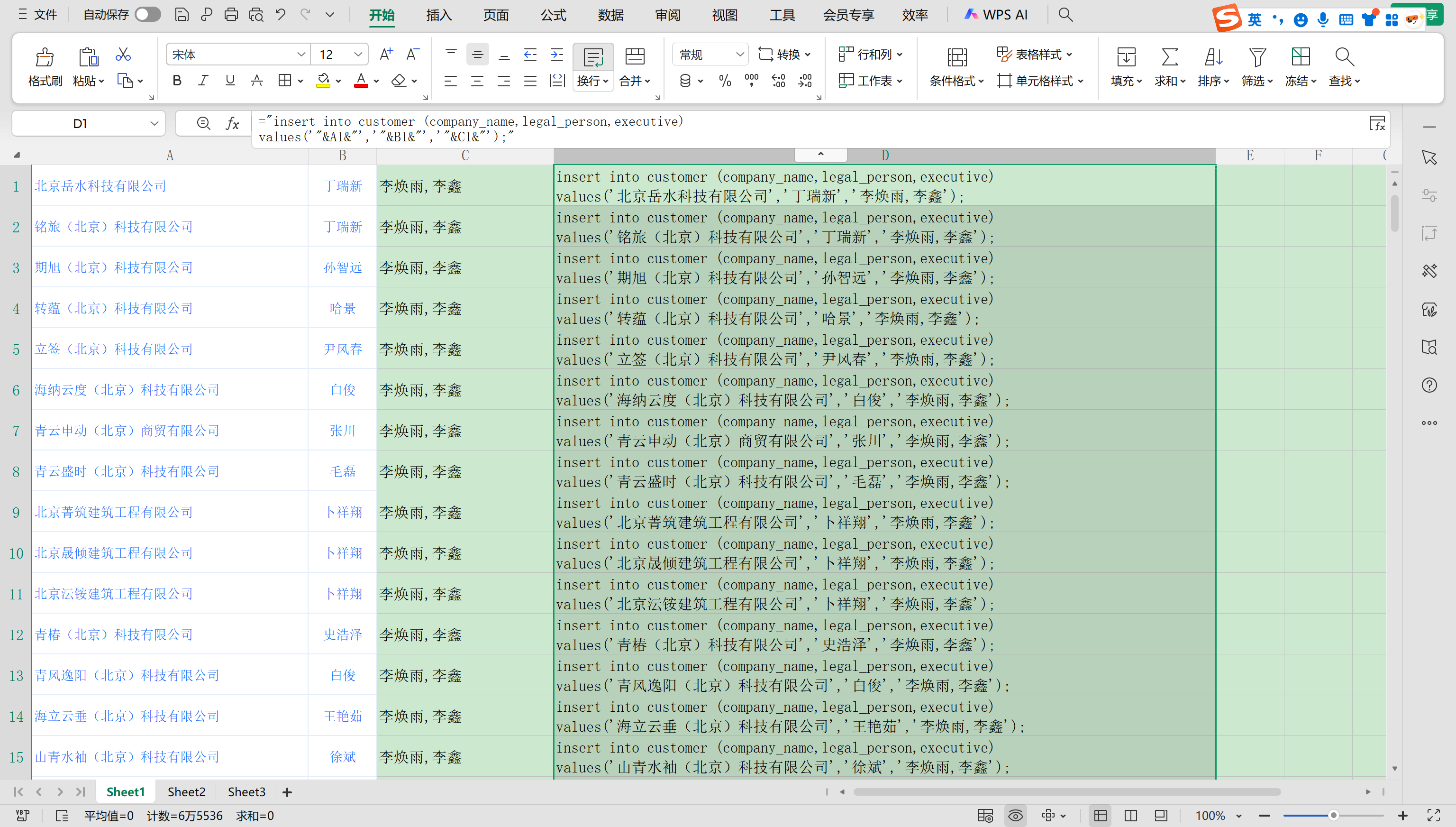Click the Filter (筛选) button
The width and height of the screenshot is (1456, 827).
coord(1257,67)
